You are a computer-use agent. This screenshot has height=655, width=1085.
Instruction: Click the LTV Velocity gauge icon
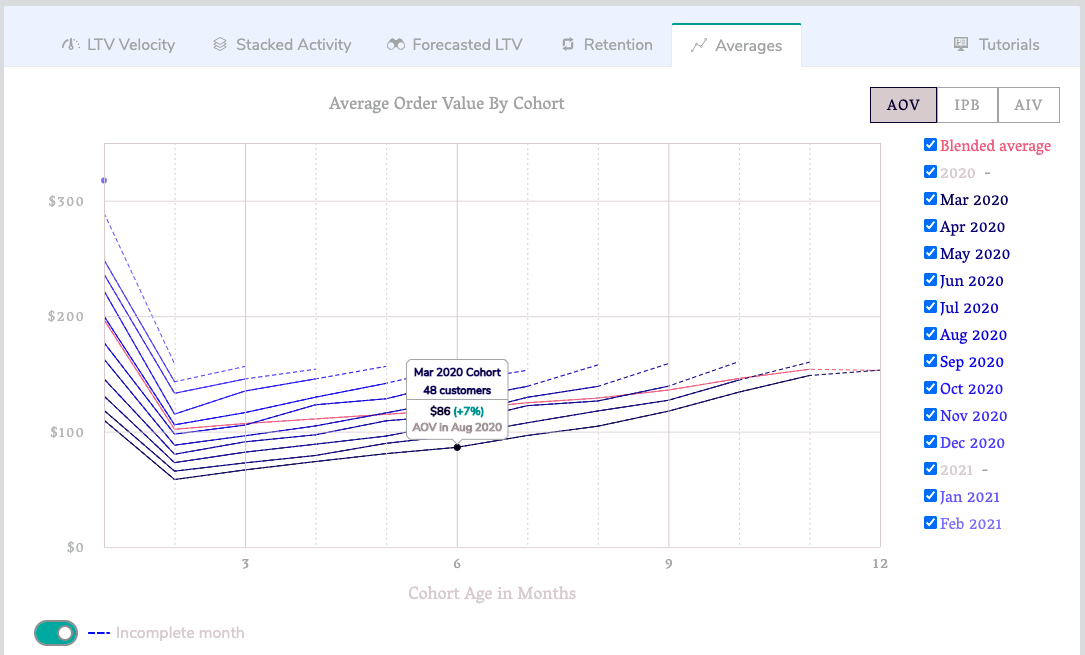71,44
